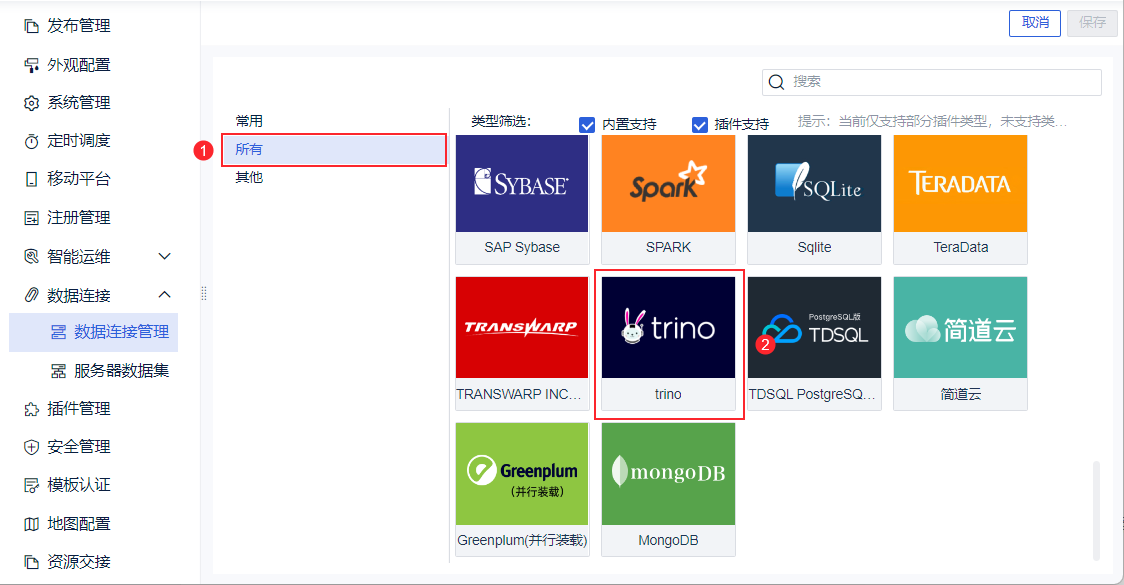Click the 移动平台 phone icon

tap(31, 179)
